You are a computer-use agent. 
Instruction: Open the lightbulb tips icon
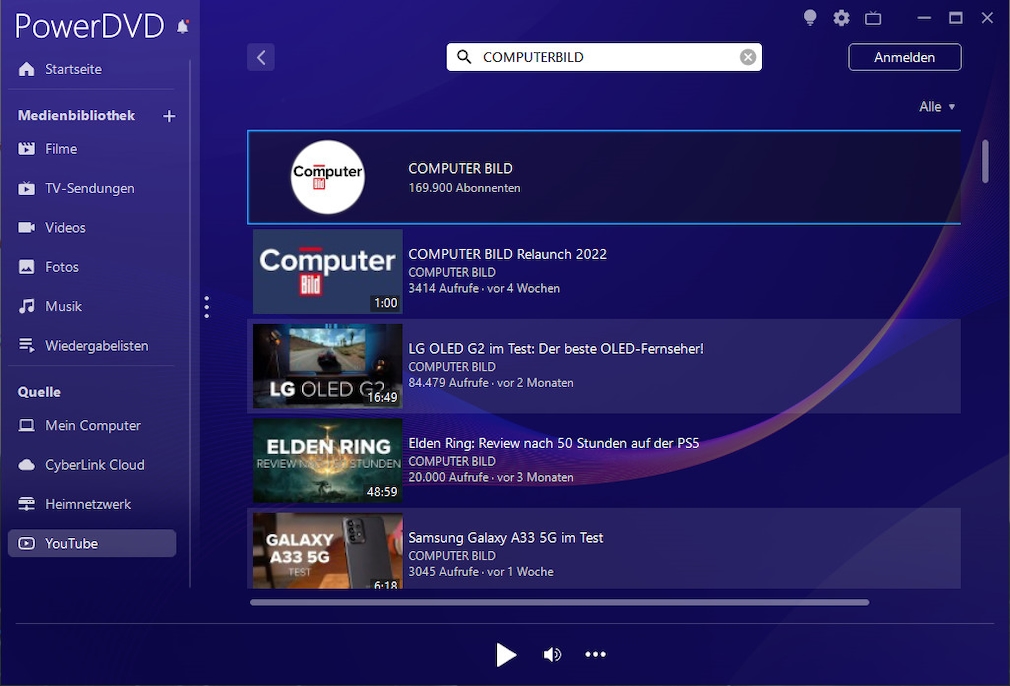(x=810, y=18)
